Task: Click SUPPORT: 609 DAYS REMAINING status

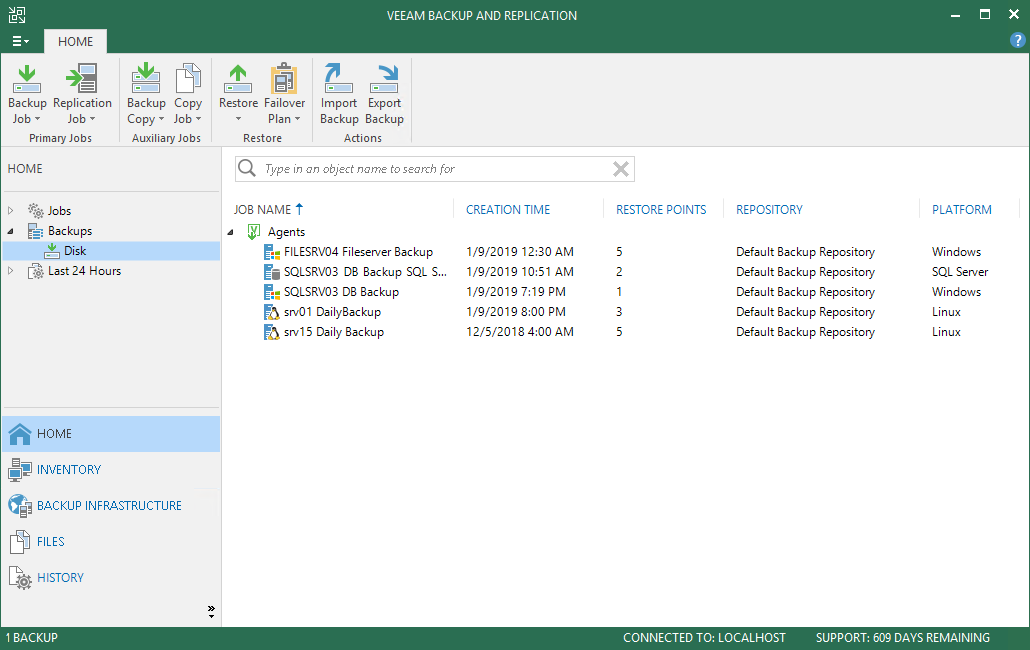Action: pyautogui.click(x=903, y=638)
